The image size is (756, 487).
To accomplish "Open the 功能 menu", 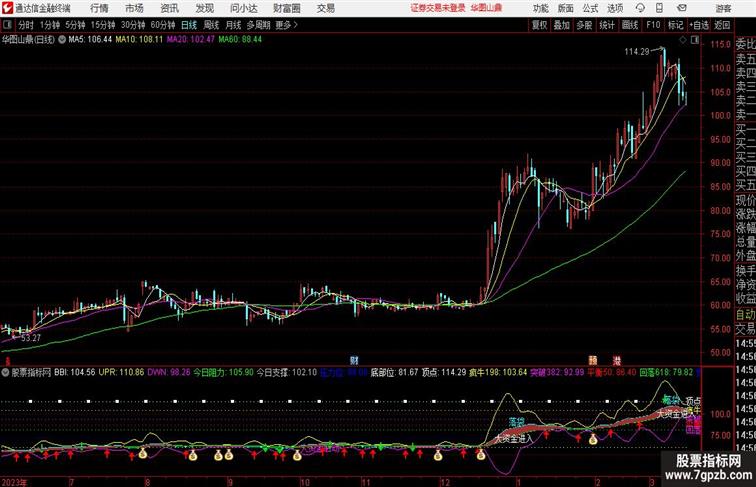I will 540,8.
